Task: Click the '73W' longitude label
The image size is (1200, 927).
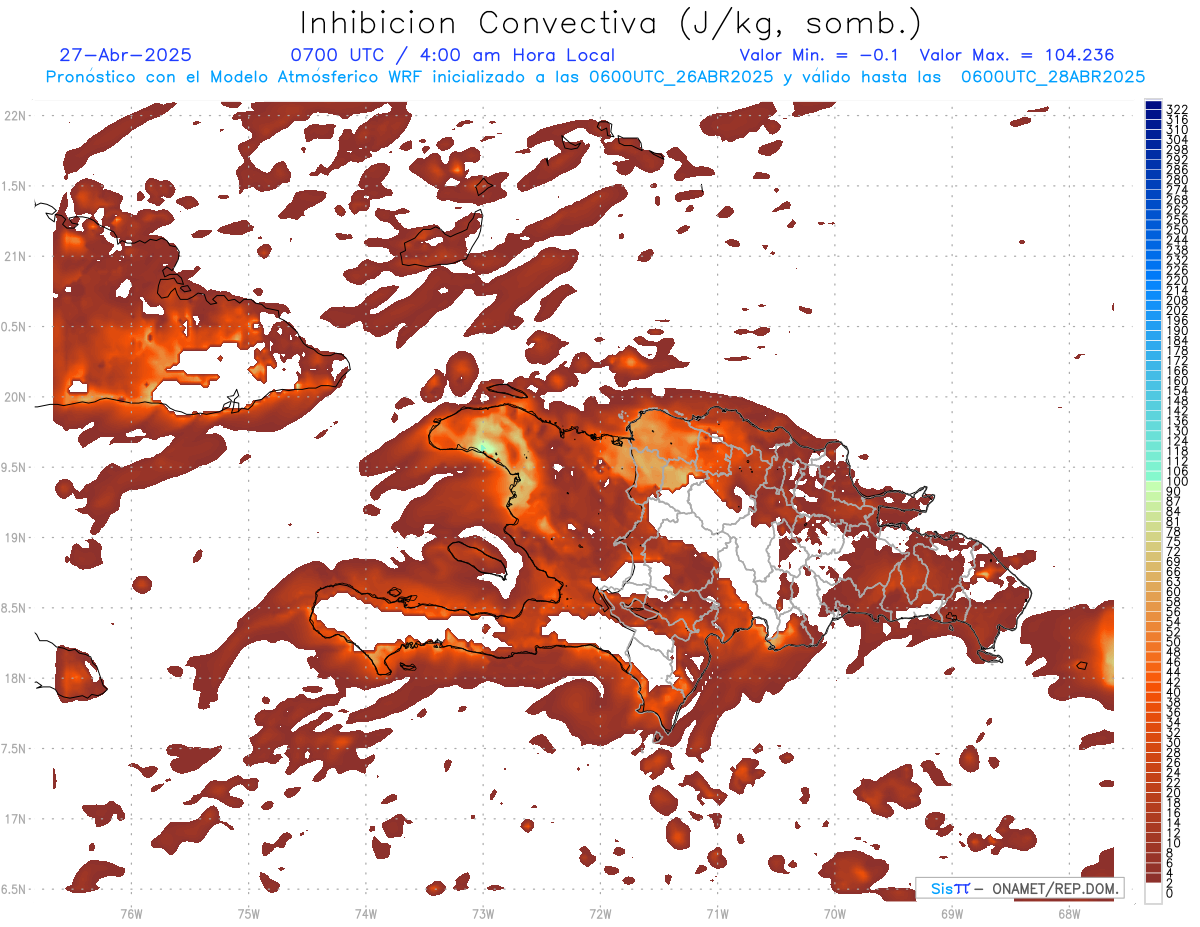Action: coord(483,913)
